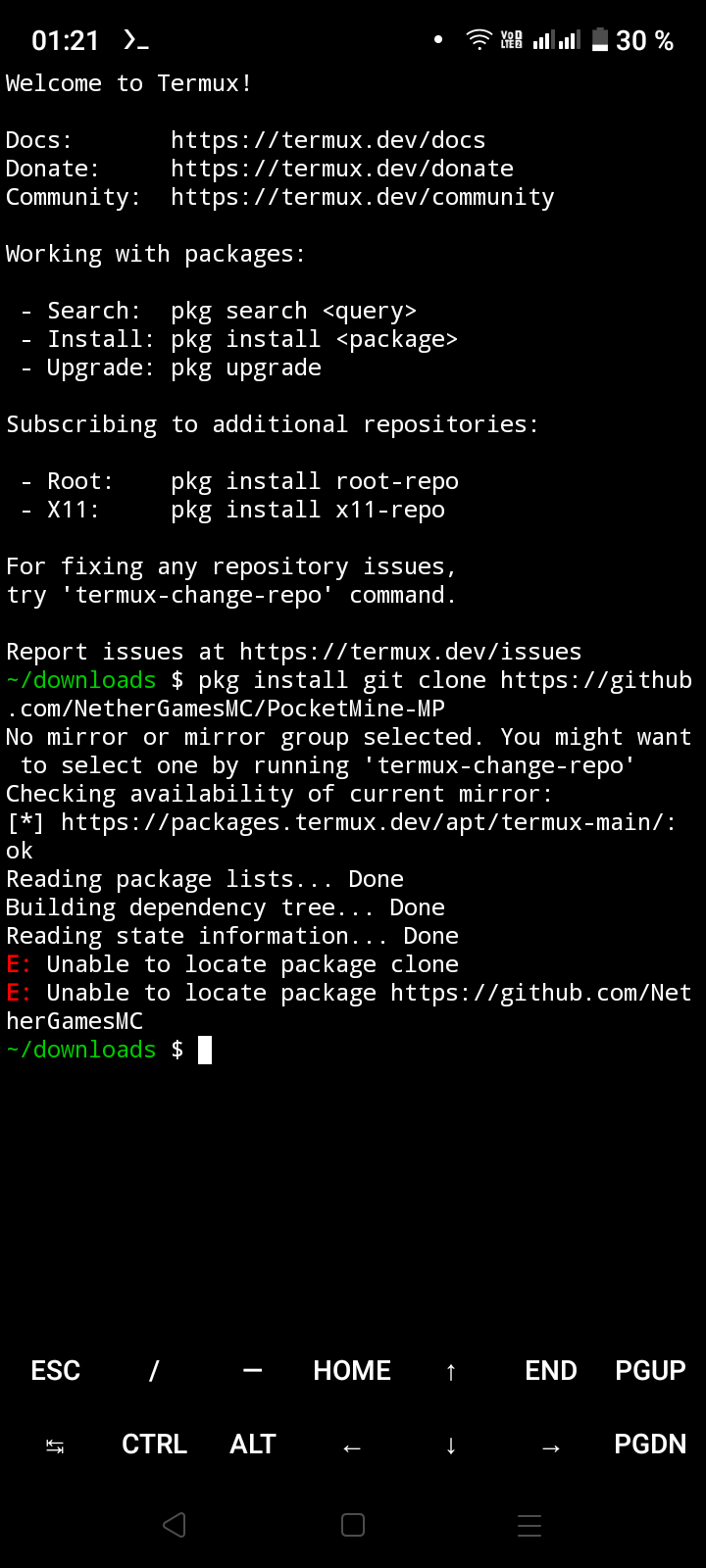Toggle the CTRL modifier key
The height and width of the screenshot is (1568, 706).
tap(154, 1444)
